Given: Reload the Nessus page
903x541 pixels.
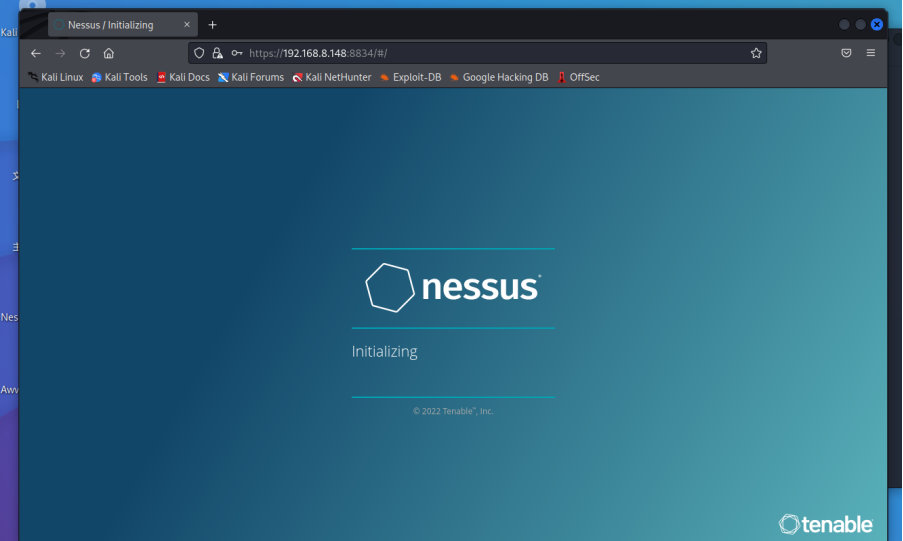Looking at the screenshot, I should pos(85,53).
